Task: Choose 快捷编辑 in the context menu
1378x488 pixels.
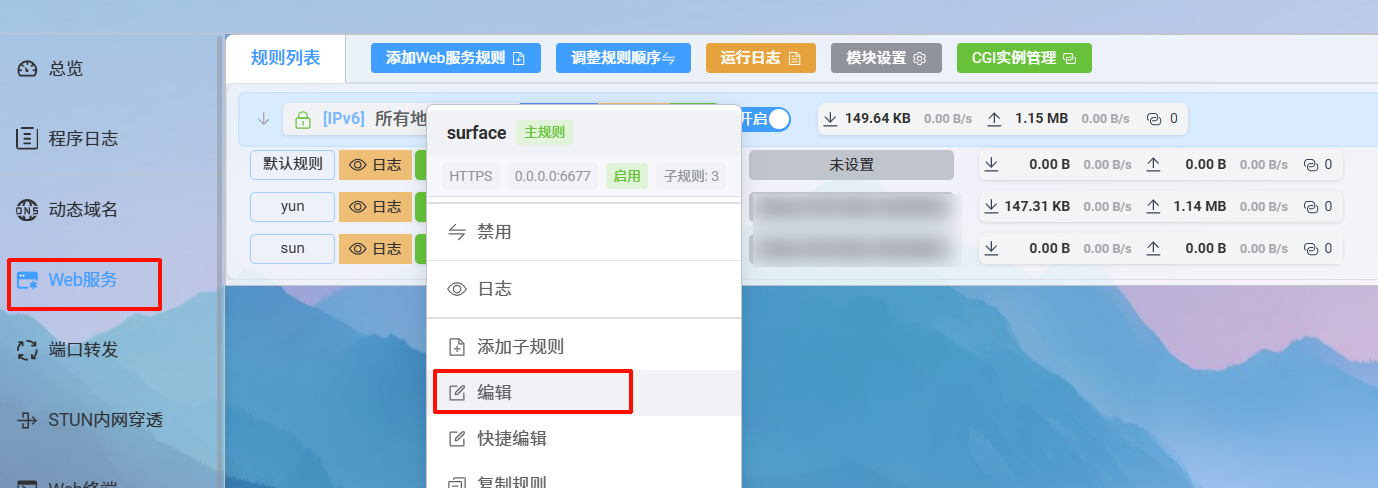Action: 584,439
